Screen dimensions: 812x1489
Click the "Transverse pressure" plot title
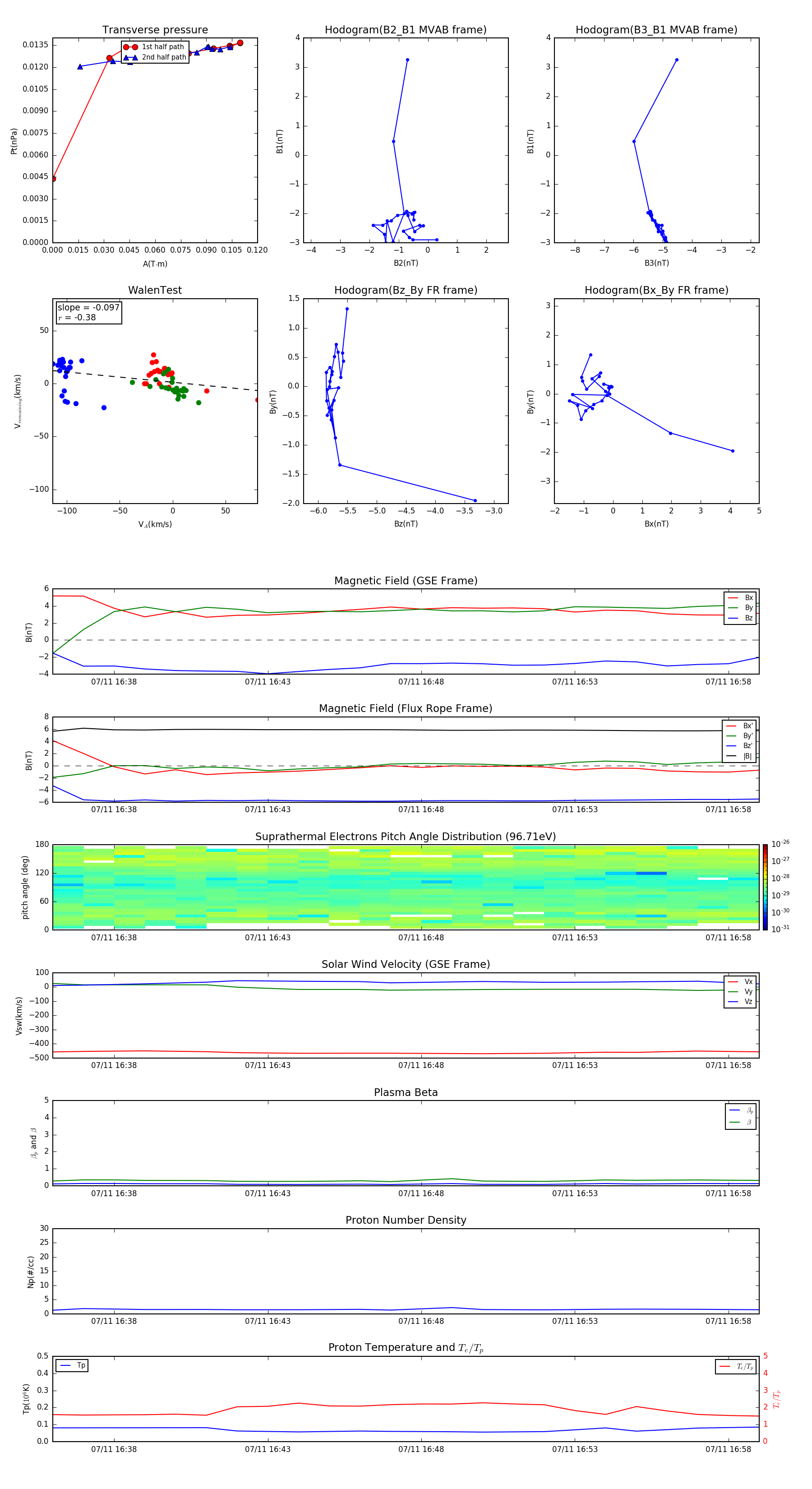(155, 30)
